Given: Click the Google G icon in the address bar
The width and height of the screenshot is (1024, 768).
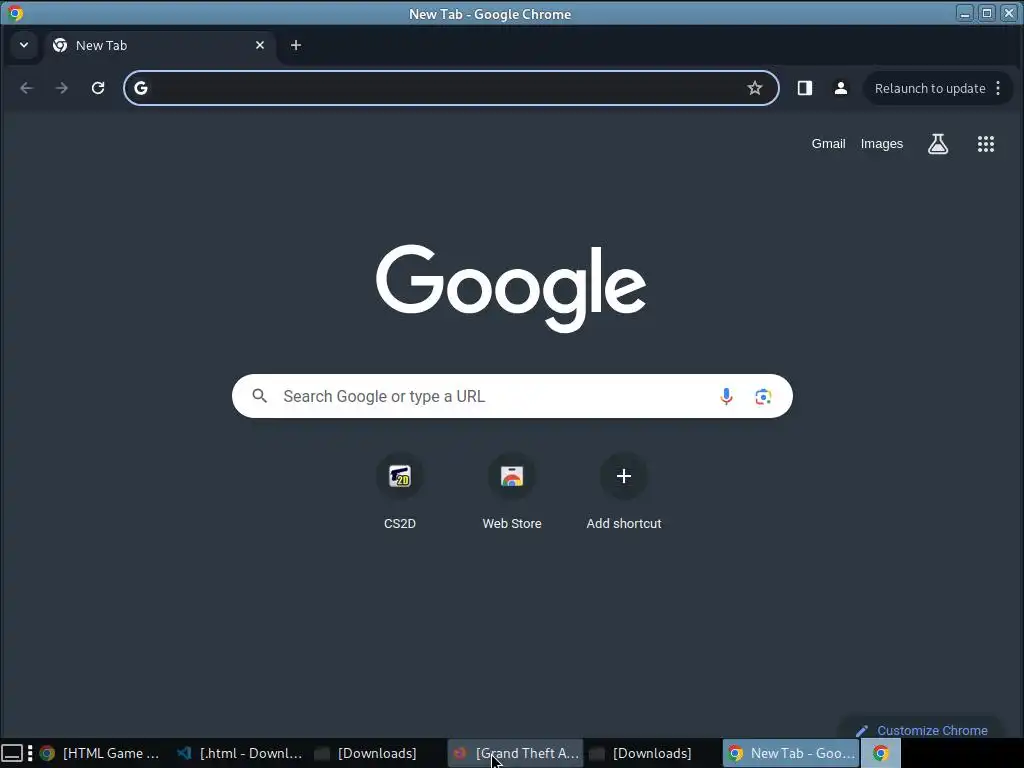Looking at the screenshot, I should click(141, 88).
